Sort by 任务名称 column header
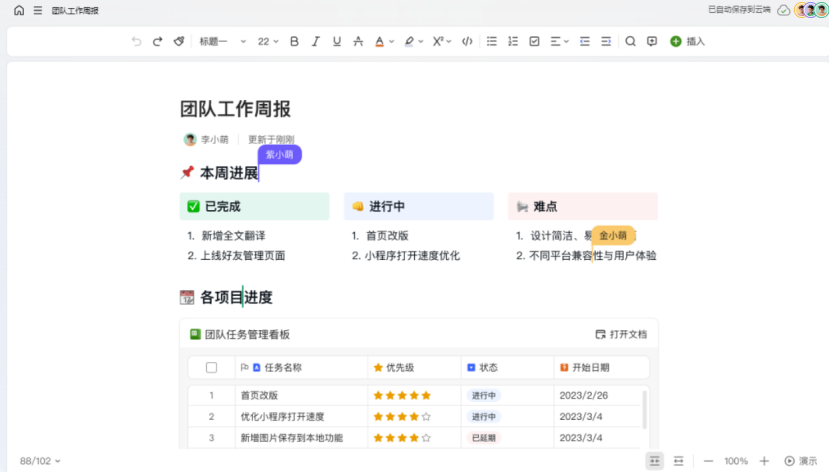The image size is (830, 472). pos(283,367)
